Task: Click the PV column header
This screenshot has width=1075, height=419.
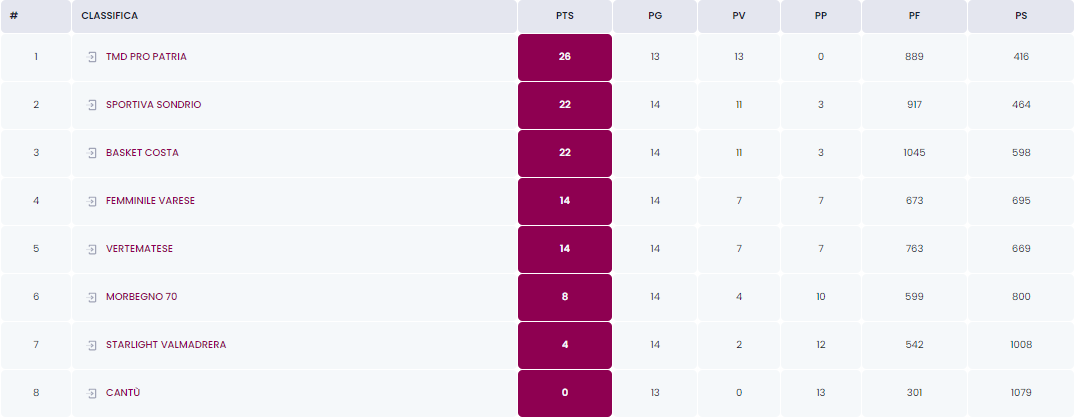Action: pyautogui.click(x=738, y=16)
